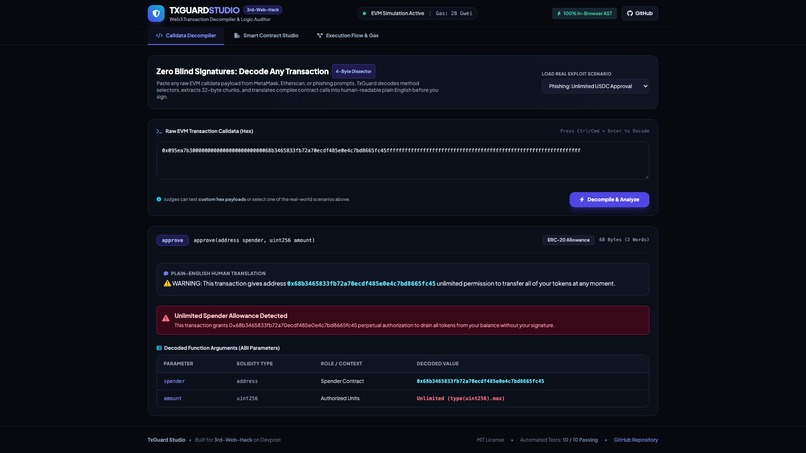Image resolution: width=806 pixels, height=453 pixels.
Task: Open the GitHub Repository footer link
Action: [636, 440]
